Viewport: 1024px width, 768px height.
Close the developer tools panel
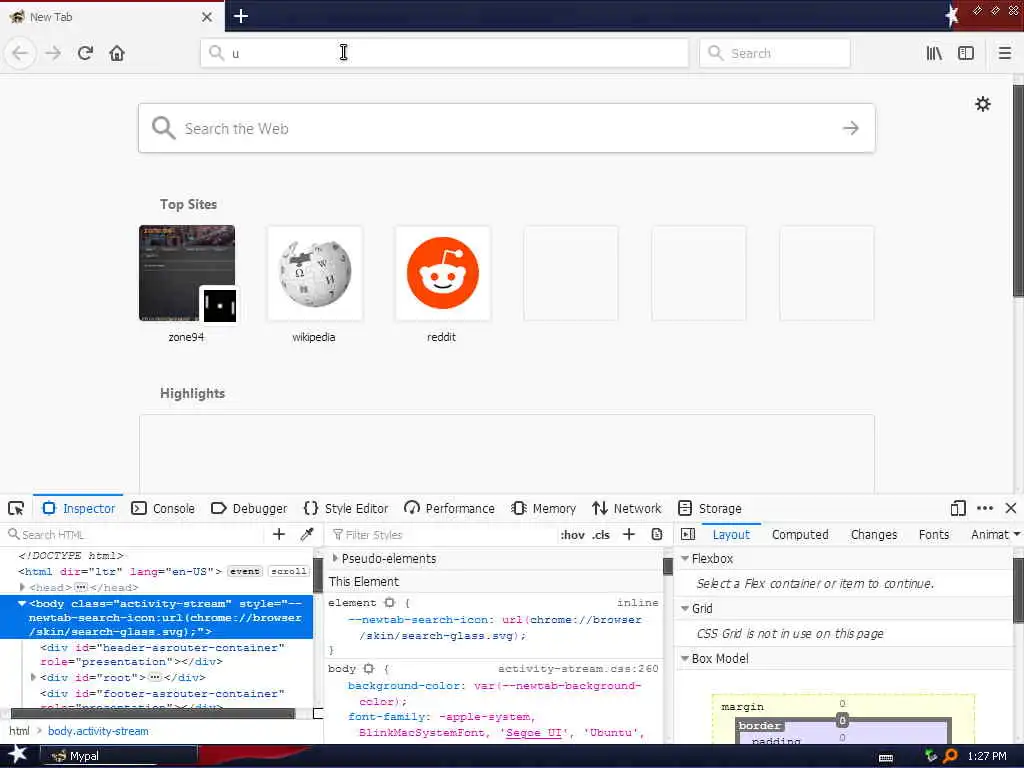(1011, 508)
